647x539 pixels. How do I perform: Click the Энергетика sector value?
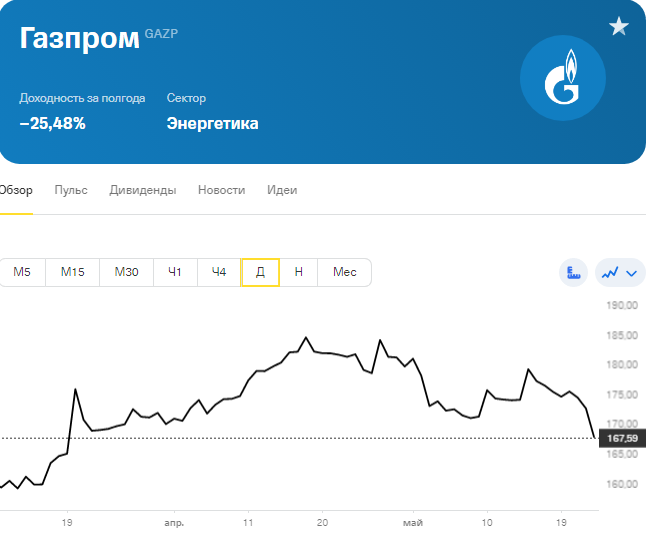[x=213, y=123]
